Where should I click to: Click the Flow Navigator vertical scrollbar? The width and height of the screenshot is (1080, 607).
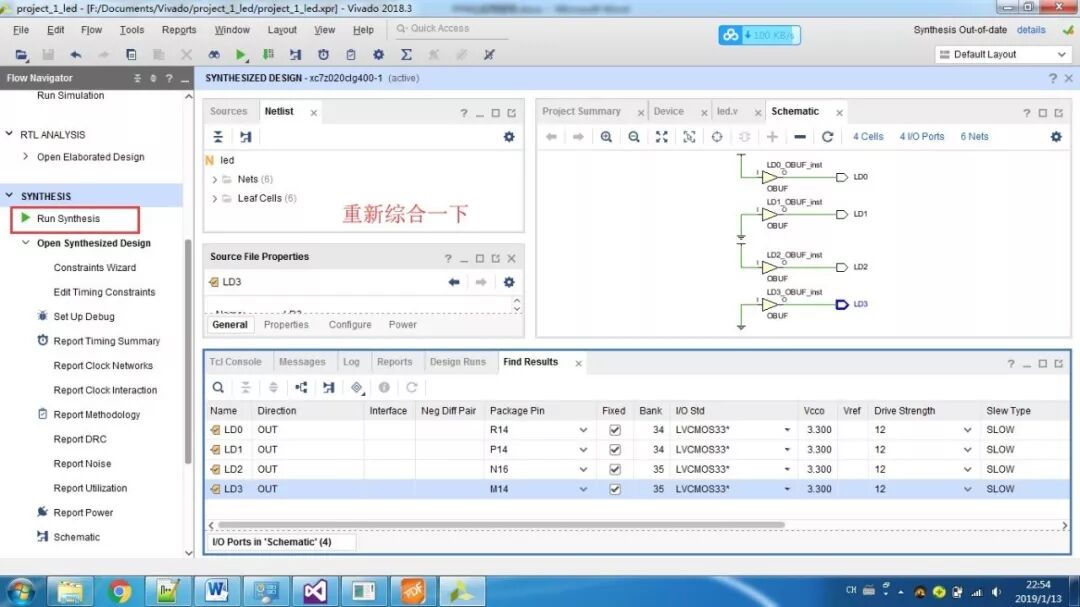[x=188, y=351]
